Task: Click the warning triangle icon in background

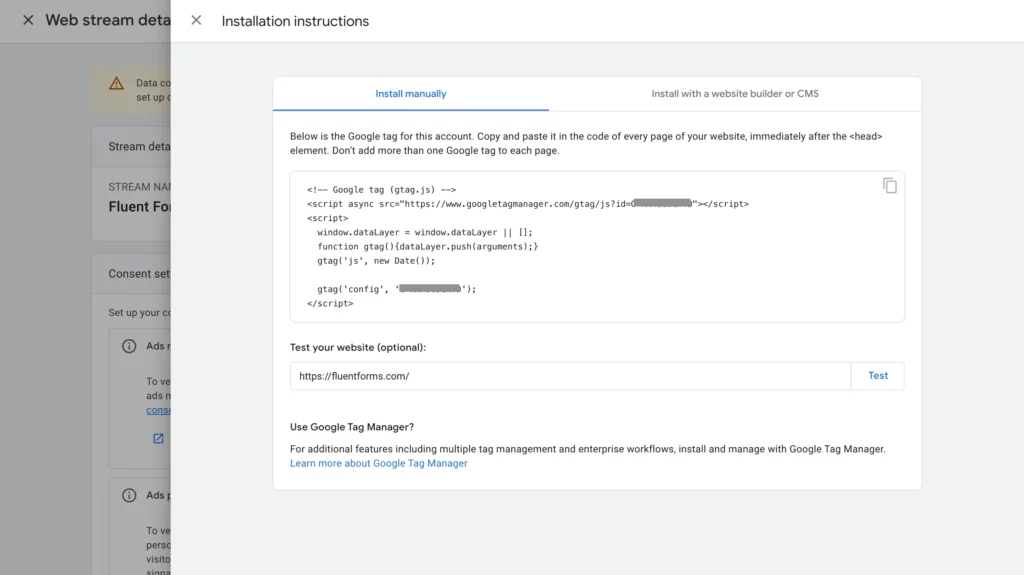Action: coord(116,83)
